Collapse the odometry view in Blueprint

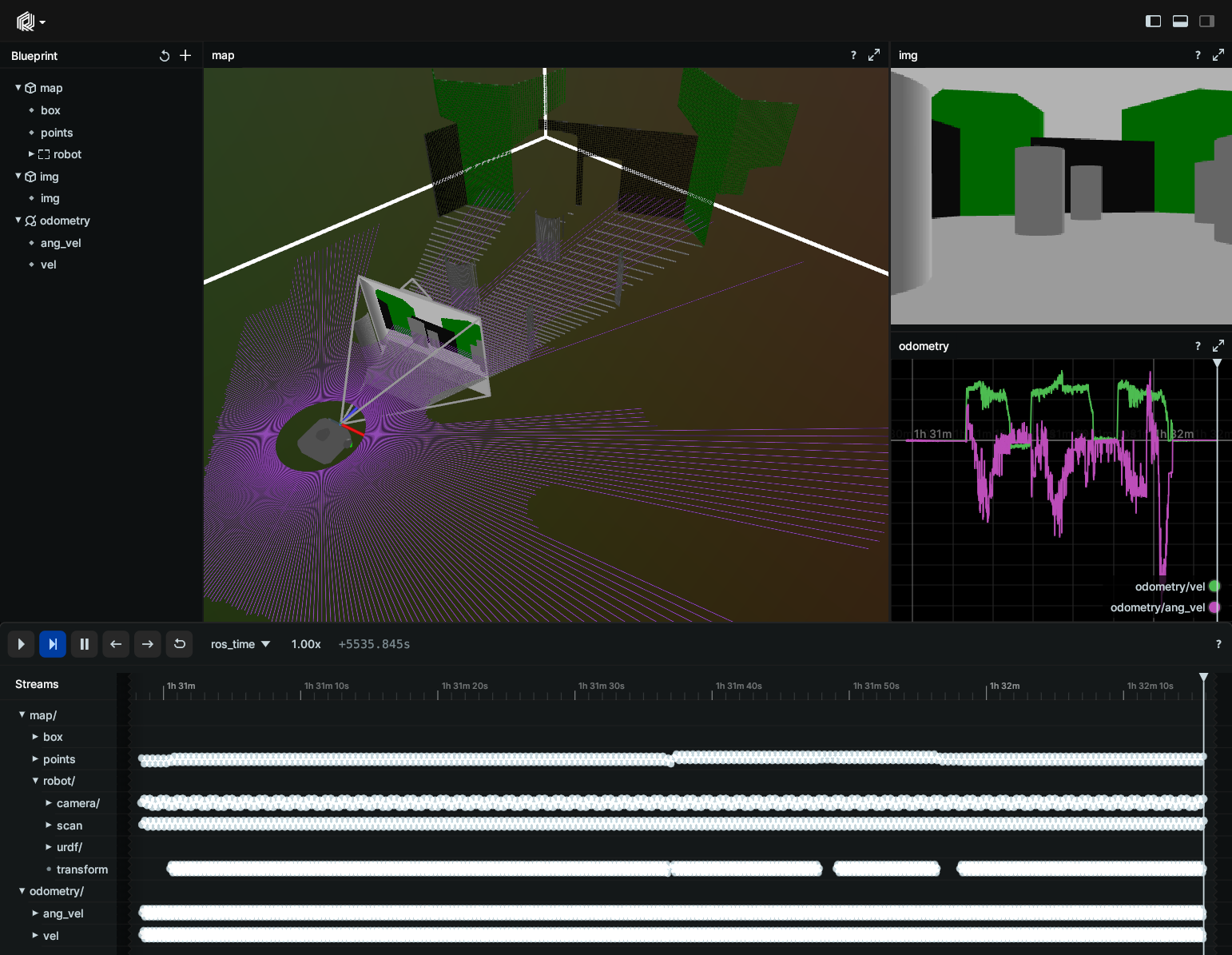pyautogui.click(x=18, y=220)
